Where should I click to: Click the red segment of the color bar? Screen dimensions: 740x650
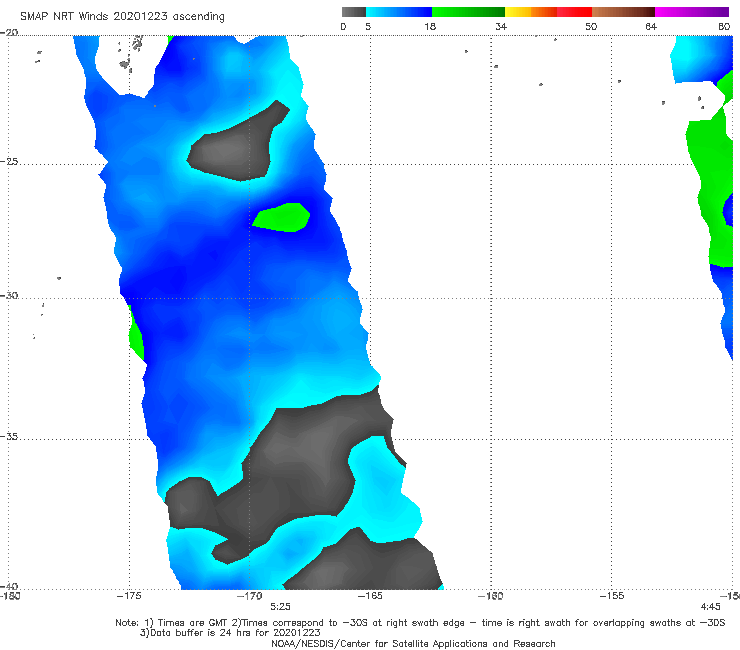pos(574,12)
